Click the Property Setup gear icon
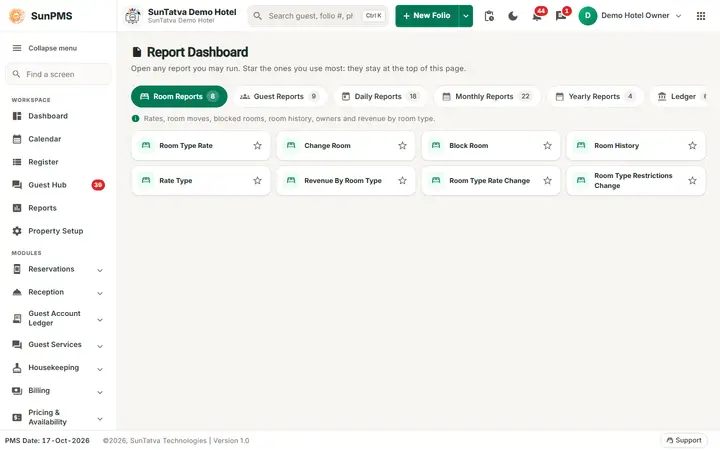720x450 pixels. 17,231
